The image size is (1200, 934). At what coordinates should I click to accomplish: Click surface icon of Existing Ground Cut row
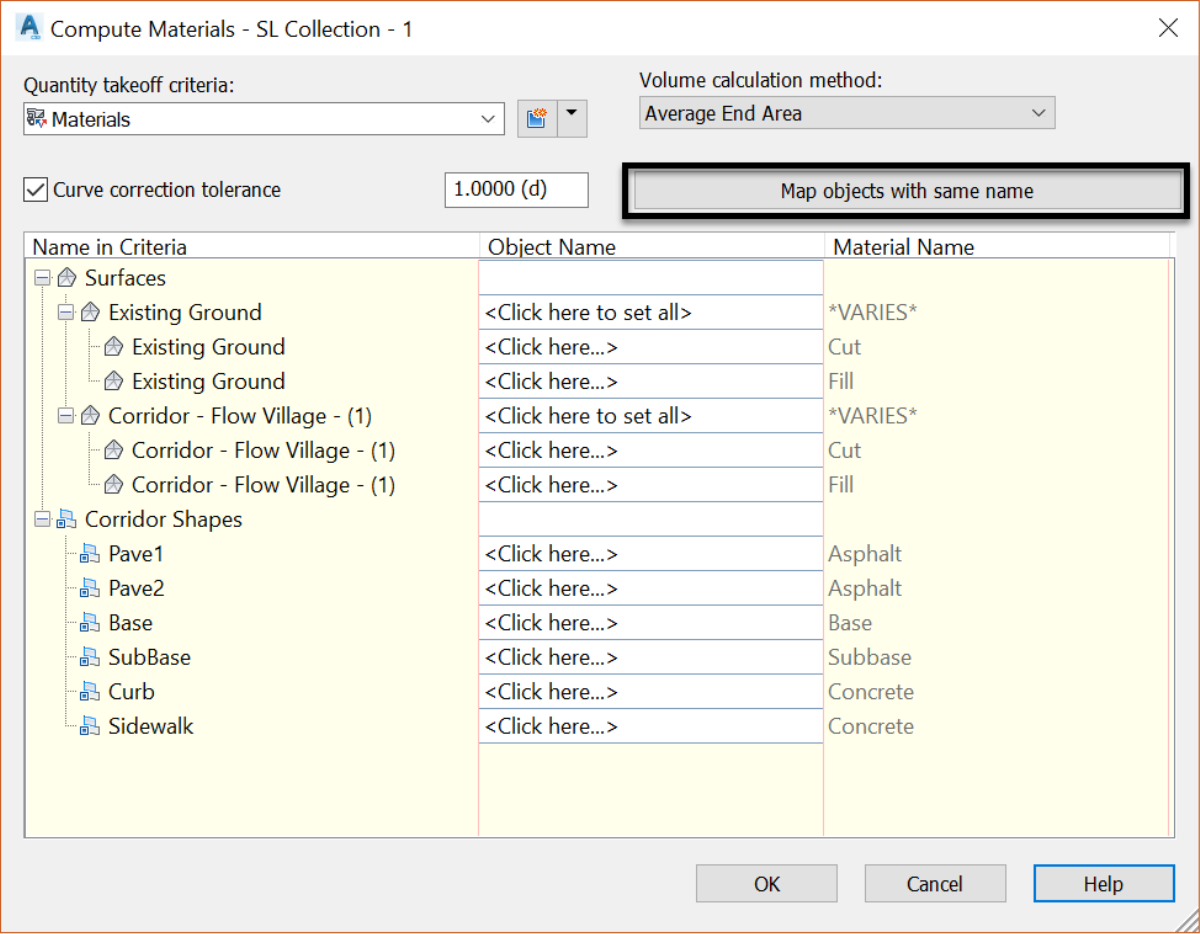click(x=114, y=347)
